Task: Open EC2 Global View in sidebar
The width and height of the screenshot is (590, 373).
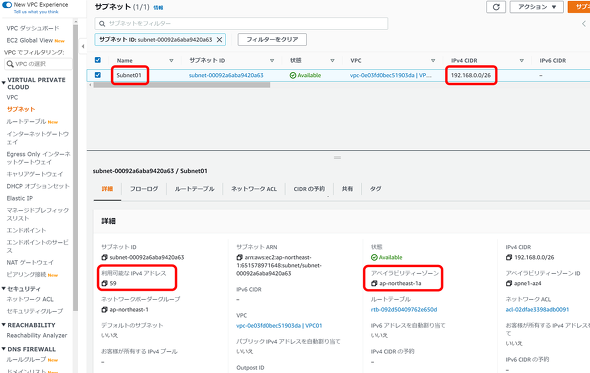Action: [30, 40]
